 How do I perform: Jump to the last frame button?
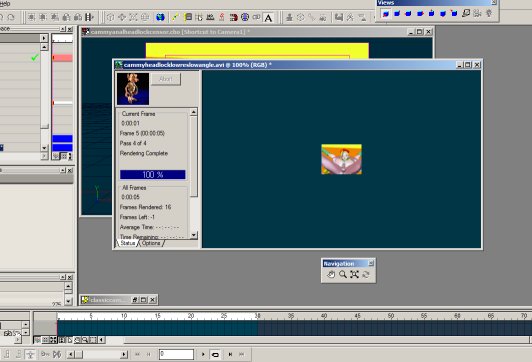(242, 355)
